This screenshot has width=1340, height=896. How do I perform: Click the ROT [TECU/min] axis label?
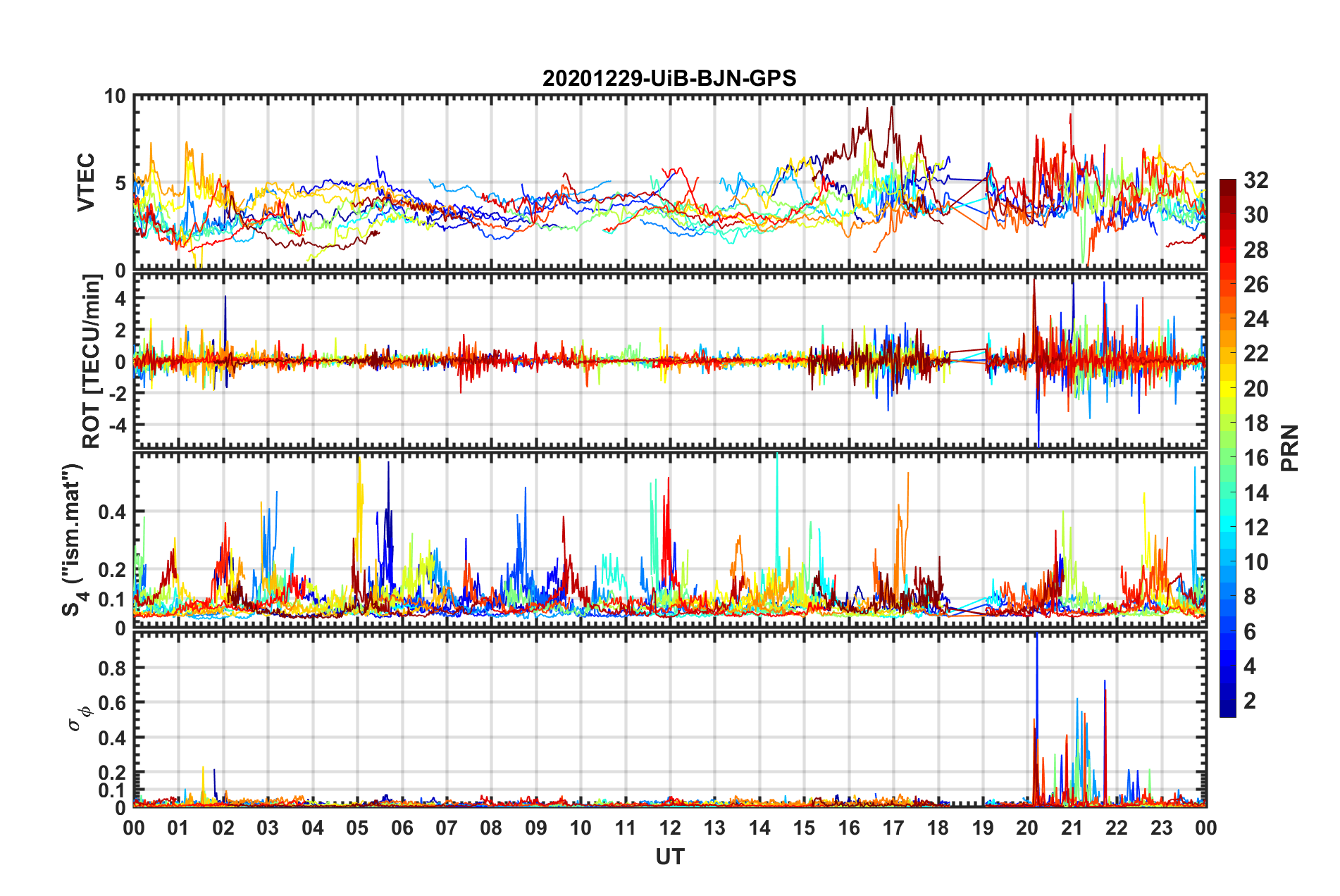[92, 361]
